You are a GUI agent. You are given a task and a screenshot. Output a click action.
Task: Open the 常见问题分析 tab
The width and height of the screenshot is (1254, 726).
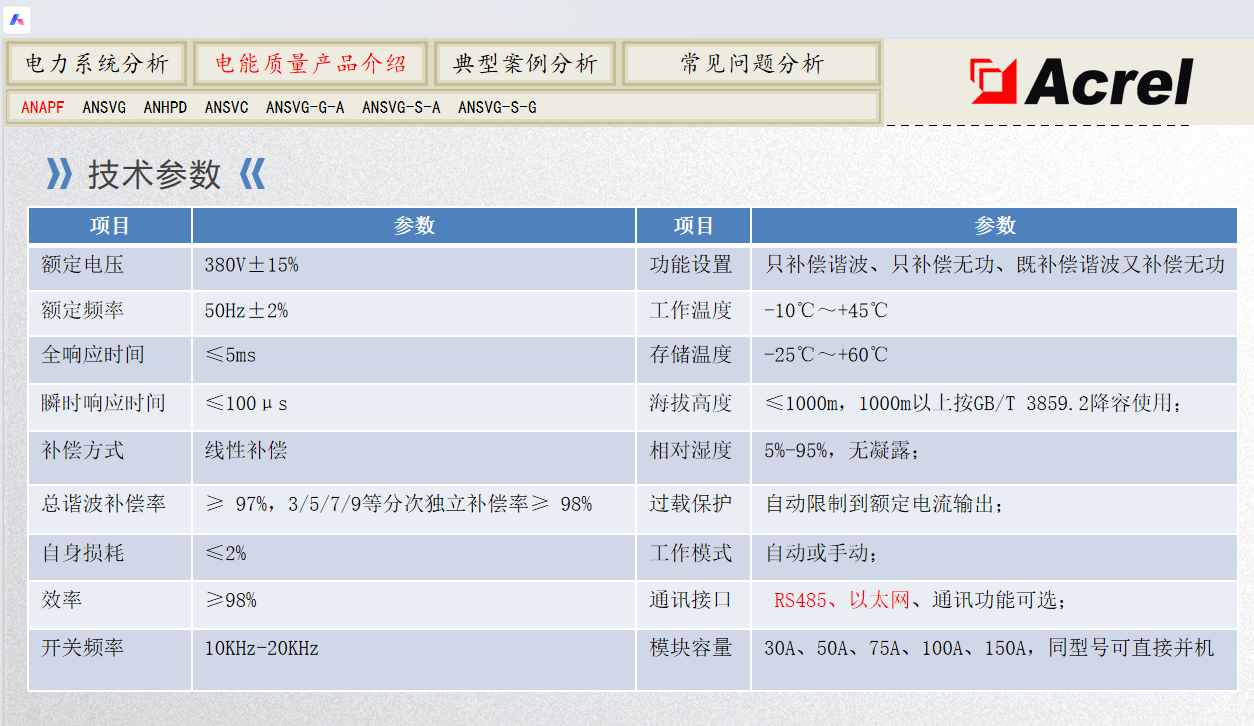coord(751,64)
